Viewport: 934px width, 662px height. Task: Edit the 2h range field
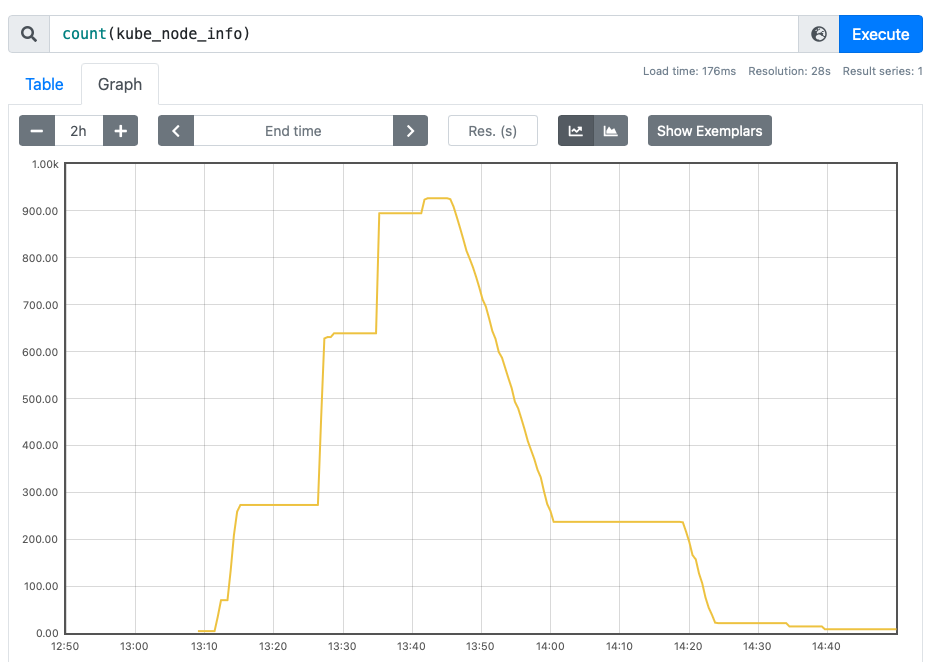point(79,130)
